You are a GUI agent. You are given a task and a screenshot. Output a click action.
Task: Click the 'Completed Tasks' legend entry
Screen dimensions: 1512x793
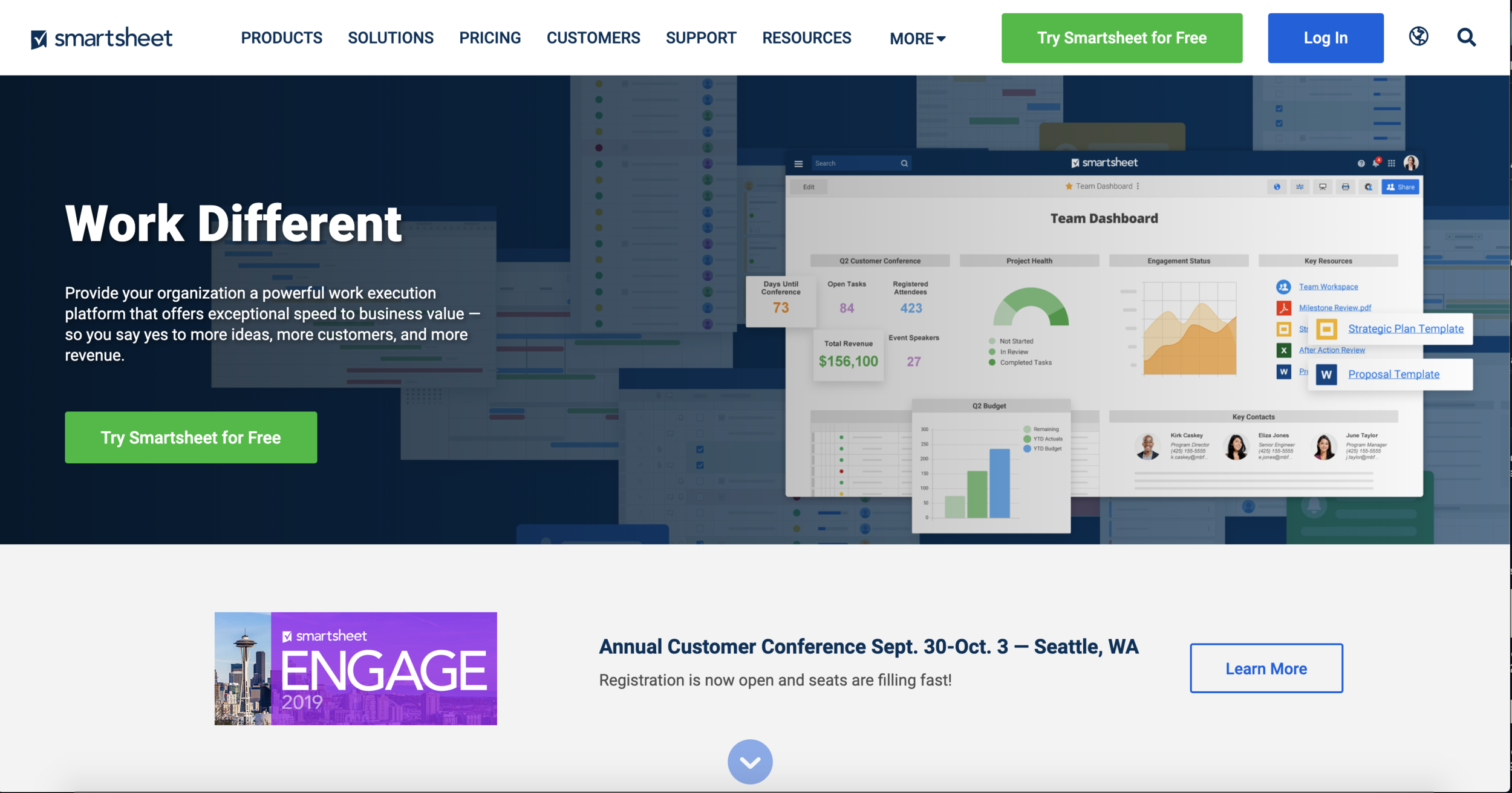point(1021,363)
